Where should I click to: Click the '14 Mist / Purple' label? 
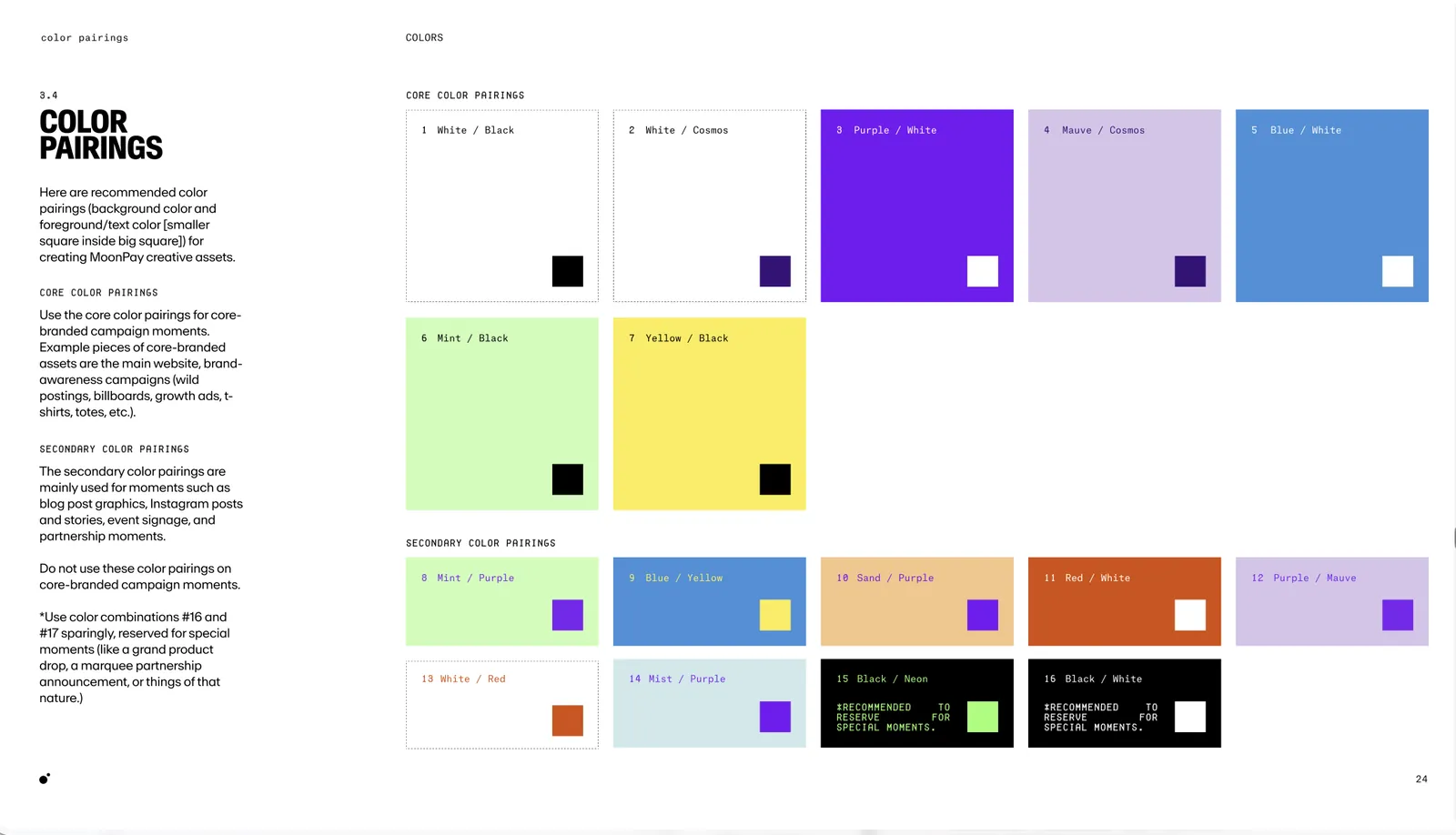click(677, 679)
